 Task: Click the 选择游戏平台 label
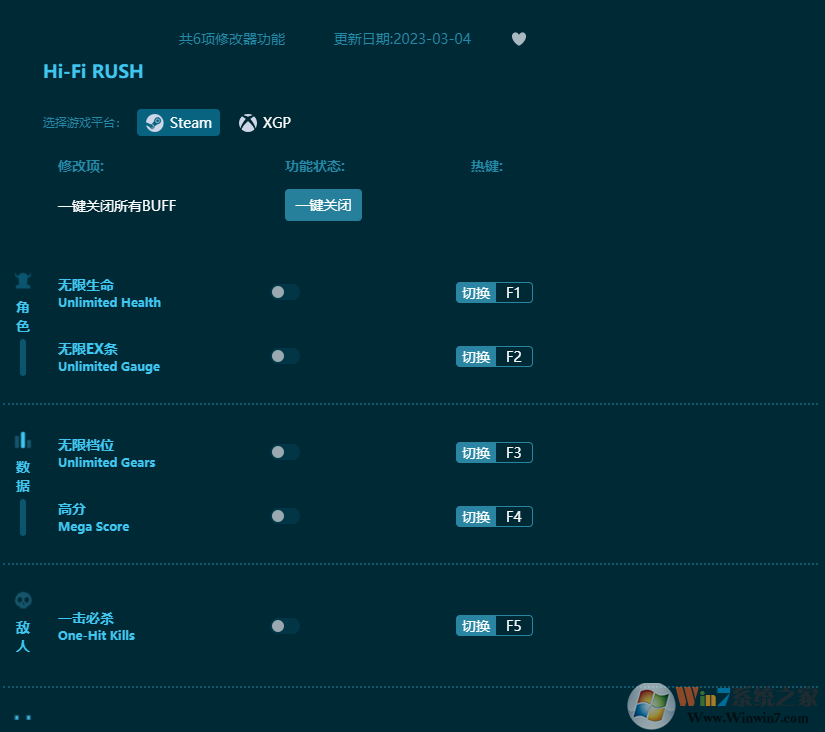[x=82, y=123]
